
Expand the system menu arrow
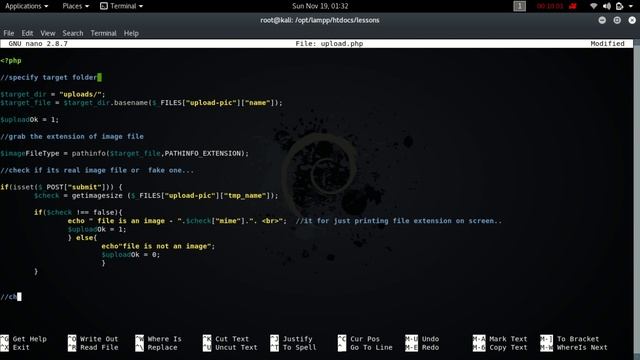tap(631, 6)
